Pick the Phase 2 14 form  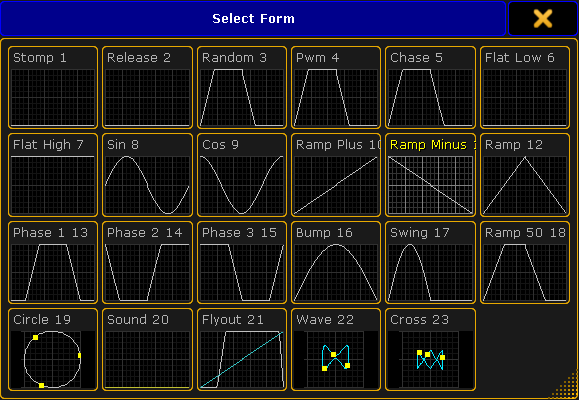(x=147, y=262)
